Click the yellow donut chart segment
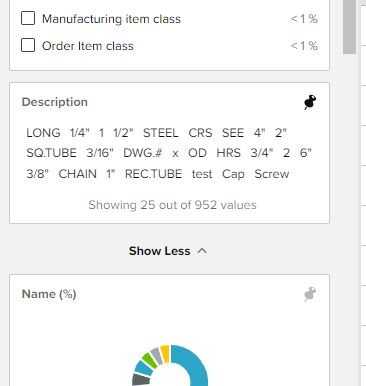 point(165,354)
